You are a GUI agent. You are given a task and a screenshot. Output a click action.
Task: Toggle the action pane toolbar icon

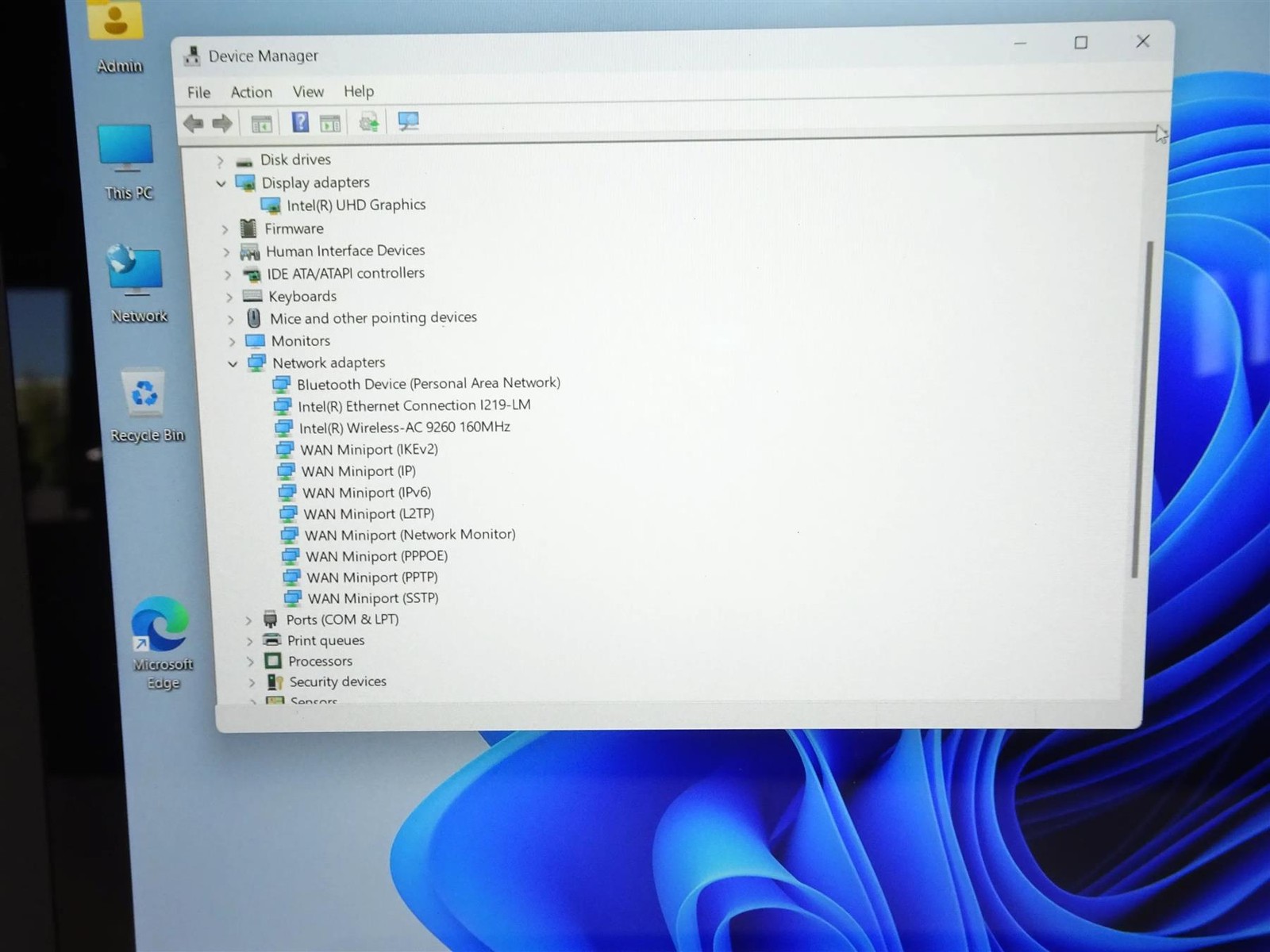(x=330, y=122)
